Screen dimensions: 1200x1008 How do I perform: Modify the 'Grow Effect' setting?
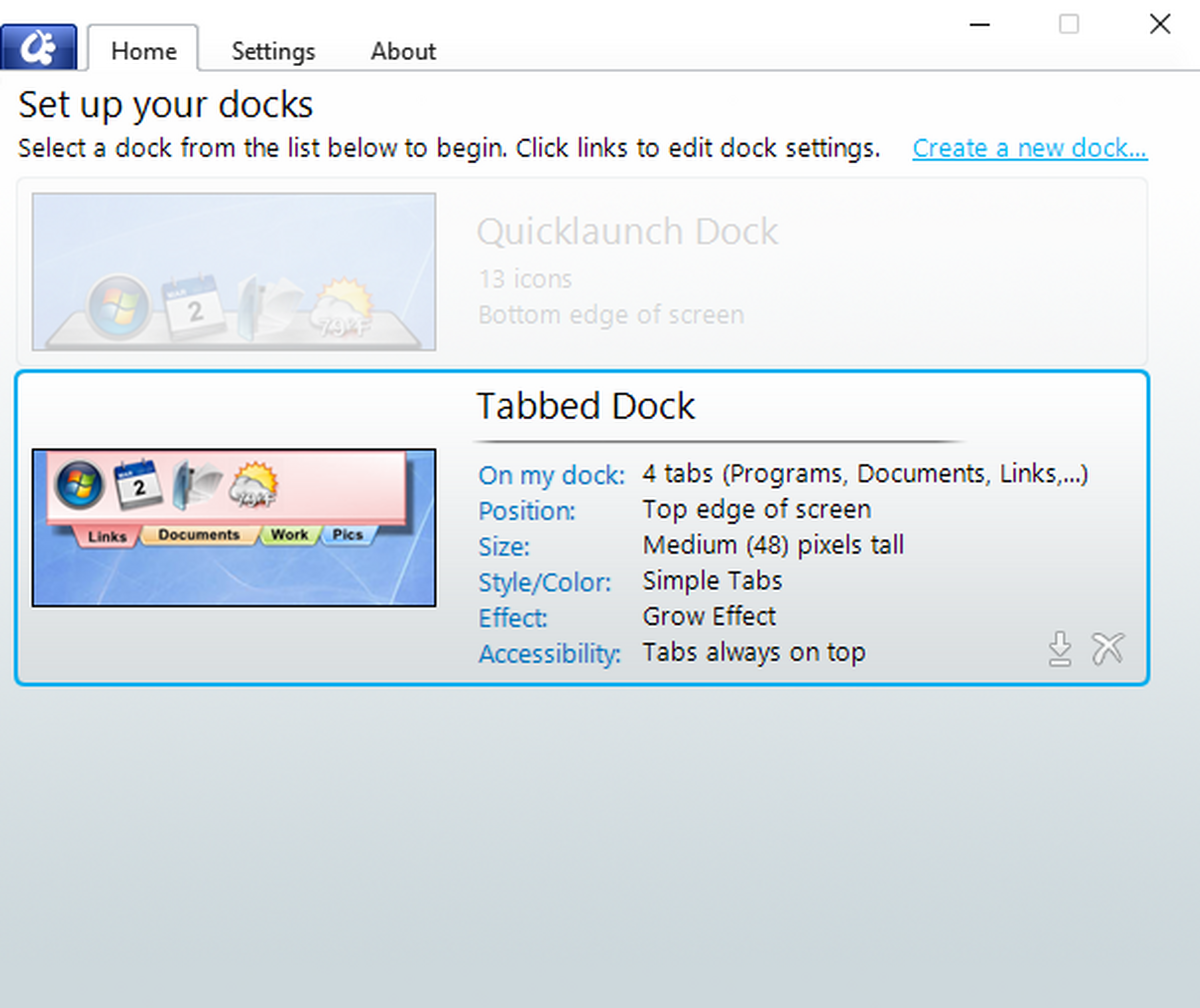709,617
